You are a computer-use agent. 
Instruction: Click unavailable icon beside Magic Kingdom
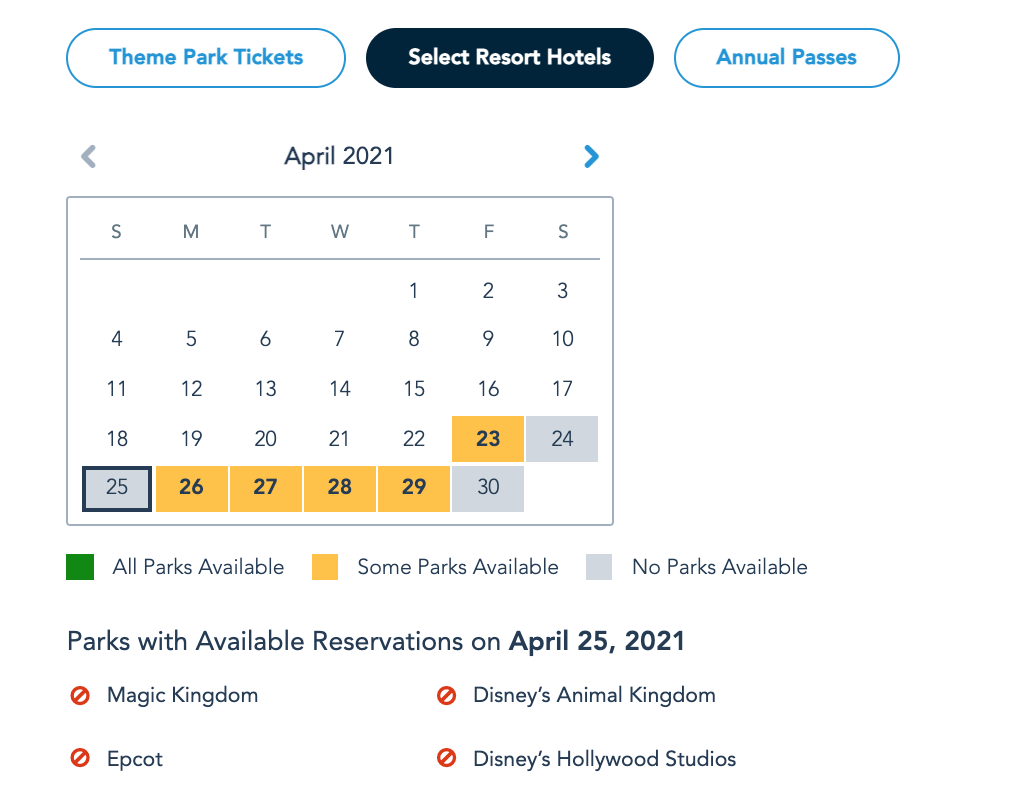(81, 695)
